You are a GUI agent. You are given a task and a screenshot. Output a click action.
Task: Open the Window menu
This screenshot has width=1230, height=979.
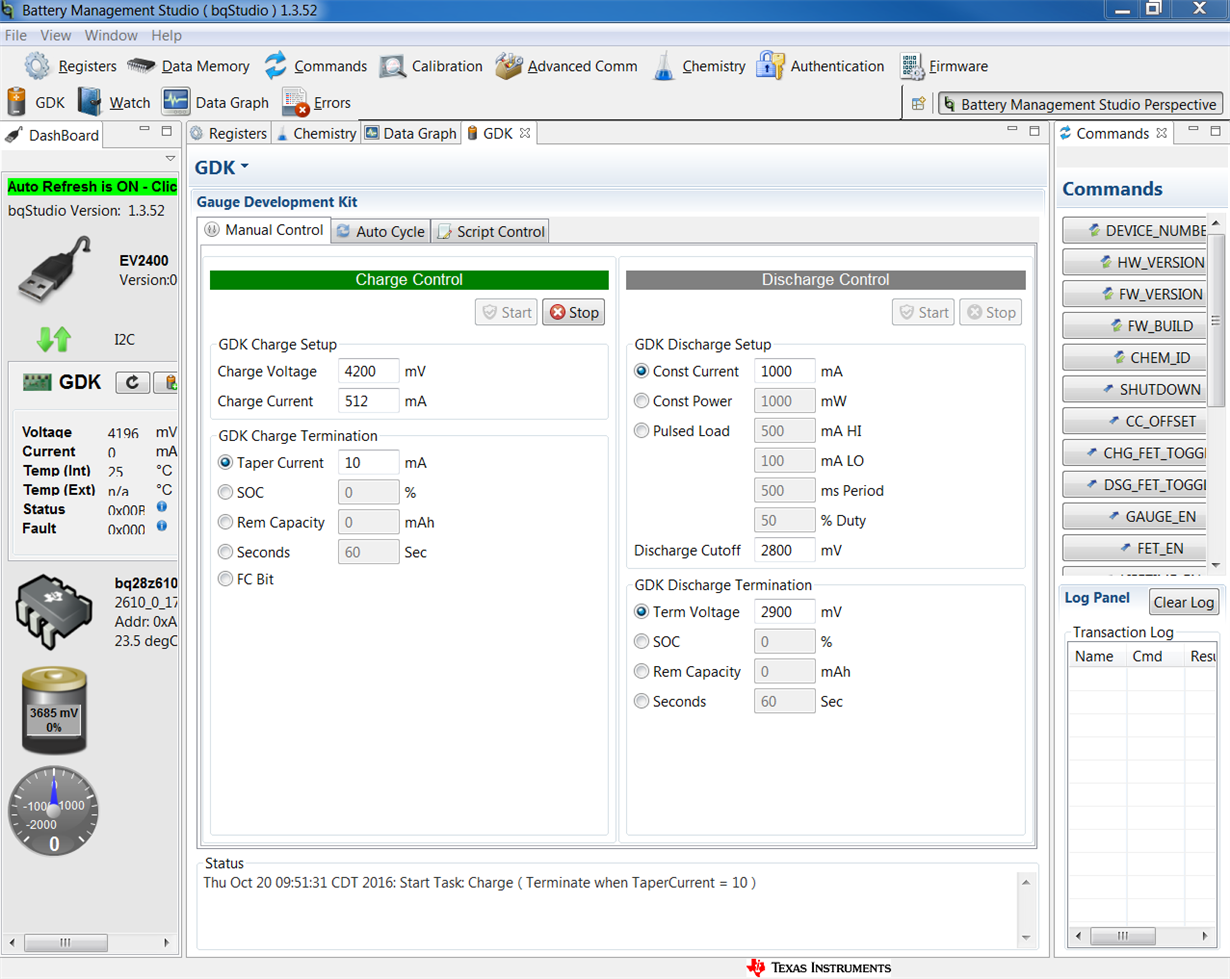pos(111,35)
